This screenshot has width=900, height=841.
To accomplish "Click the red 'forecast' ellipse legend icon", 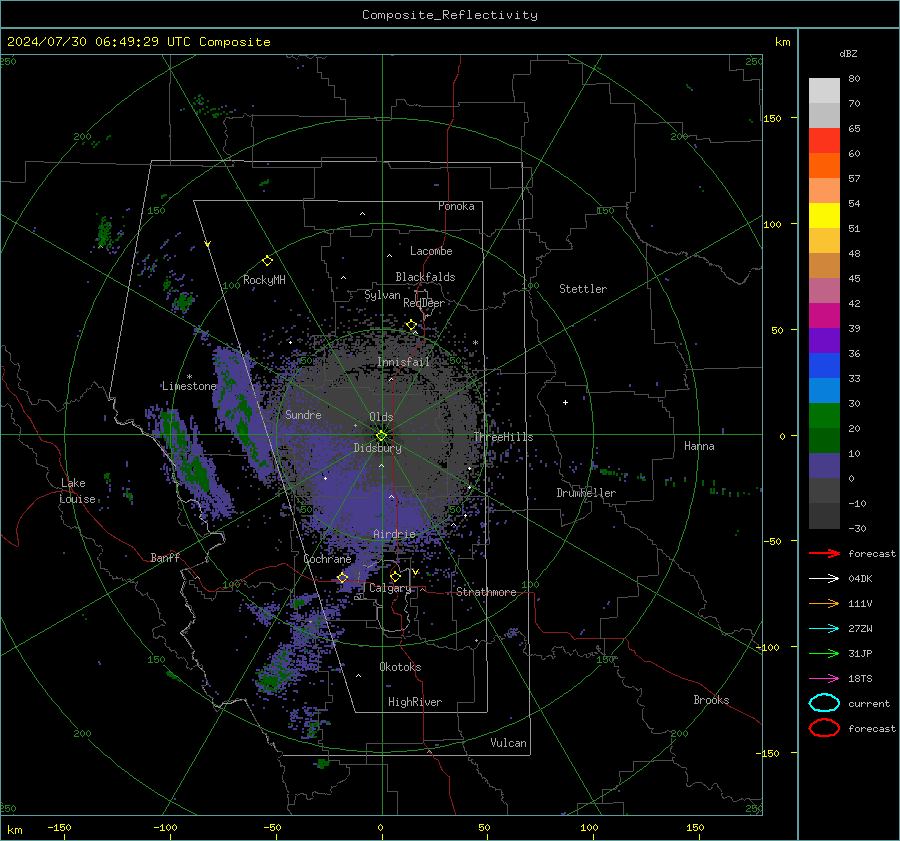I will point(824,728).
